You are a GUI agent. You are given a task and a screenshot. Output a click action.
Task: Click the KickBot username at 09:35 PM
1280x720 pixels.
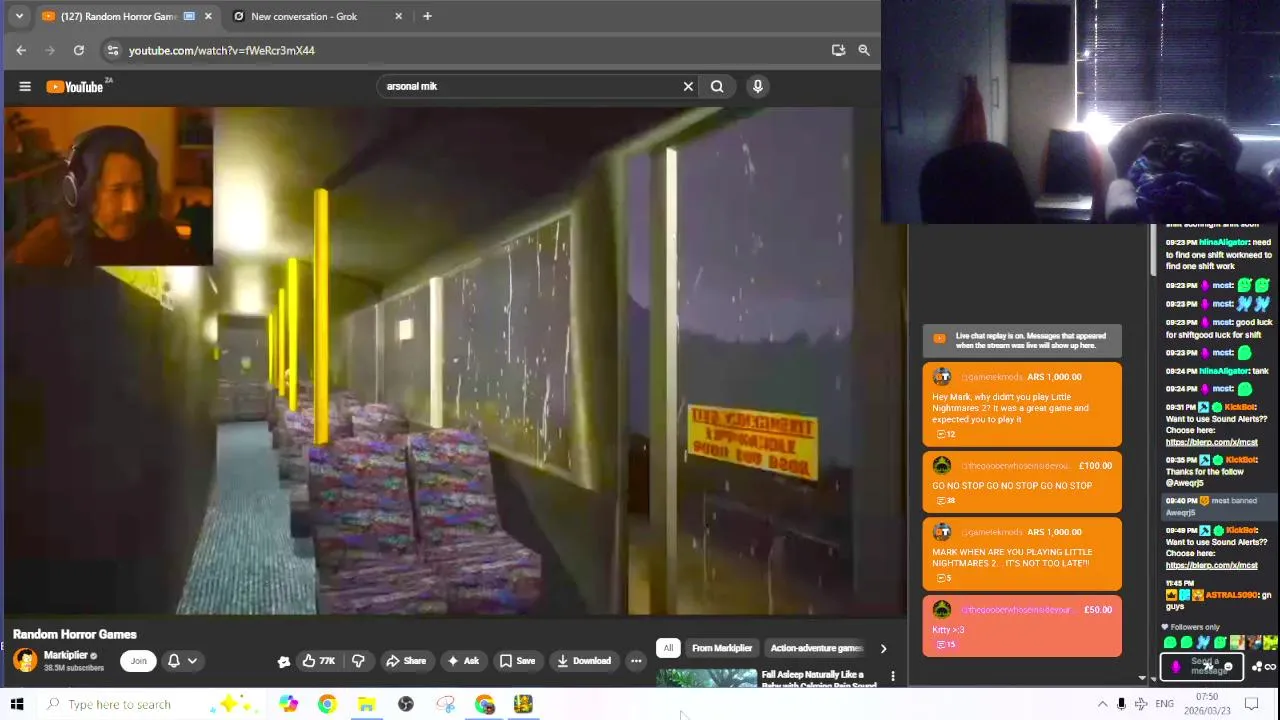pos(1240,460)
